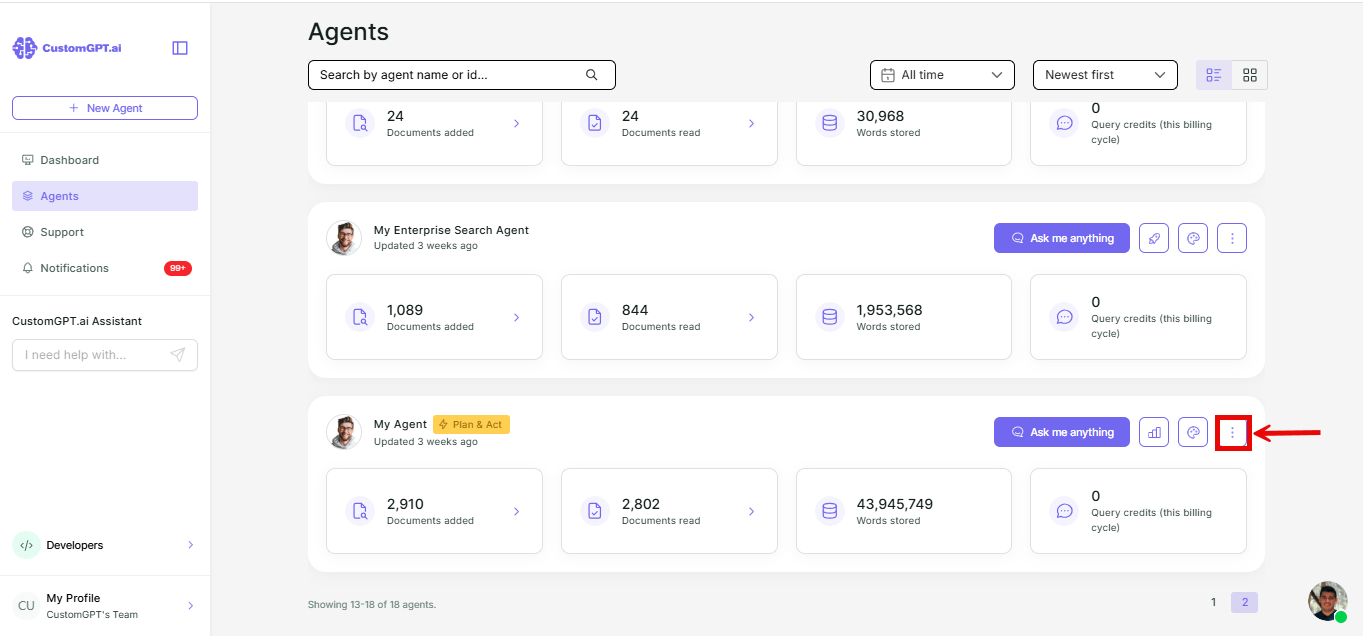This screenshot has height=636, width=1363.
Task: Open the palette icon for My Agent
Action: pyautogui.click(x=1193, y=432)
